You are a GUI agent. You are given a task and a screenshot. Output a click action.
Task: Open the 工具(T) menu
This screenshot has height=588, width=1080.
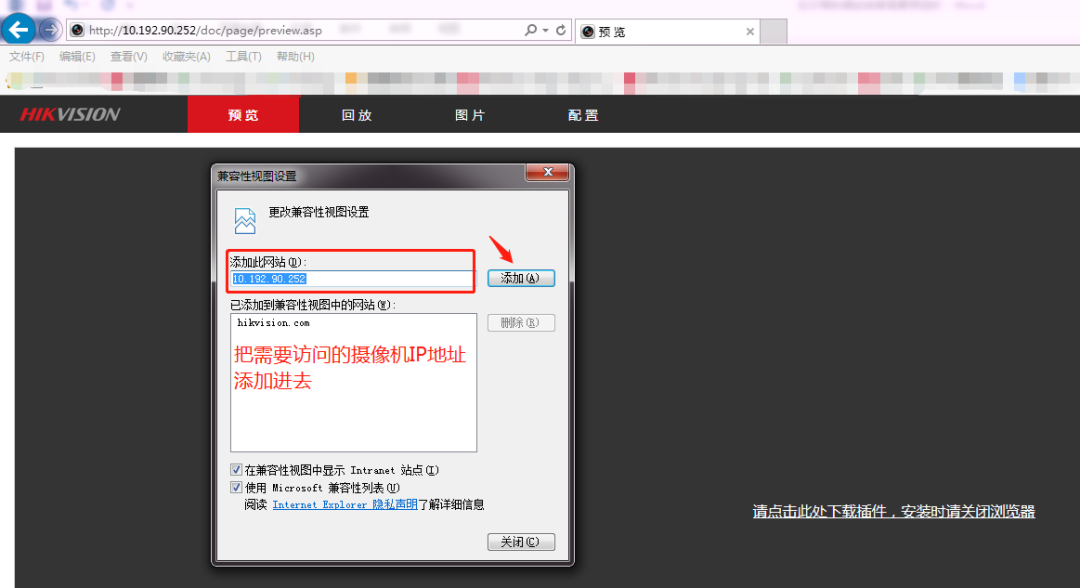click(242, 56)
